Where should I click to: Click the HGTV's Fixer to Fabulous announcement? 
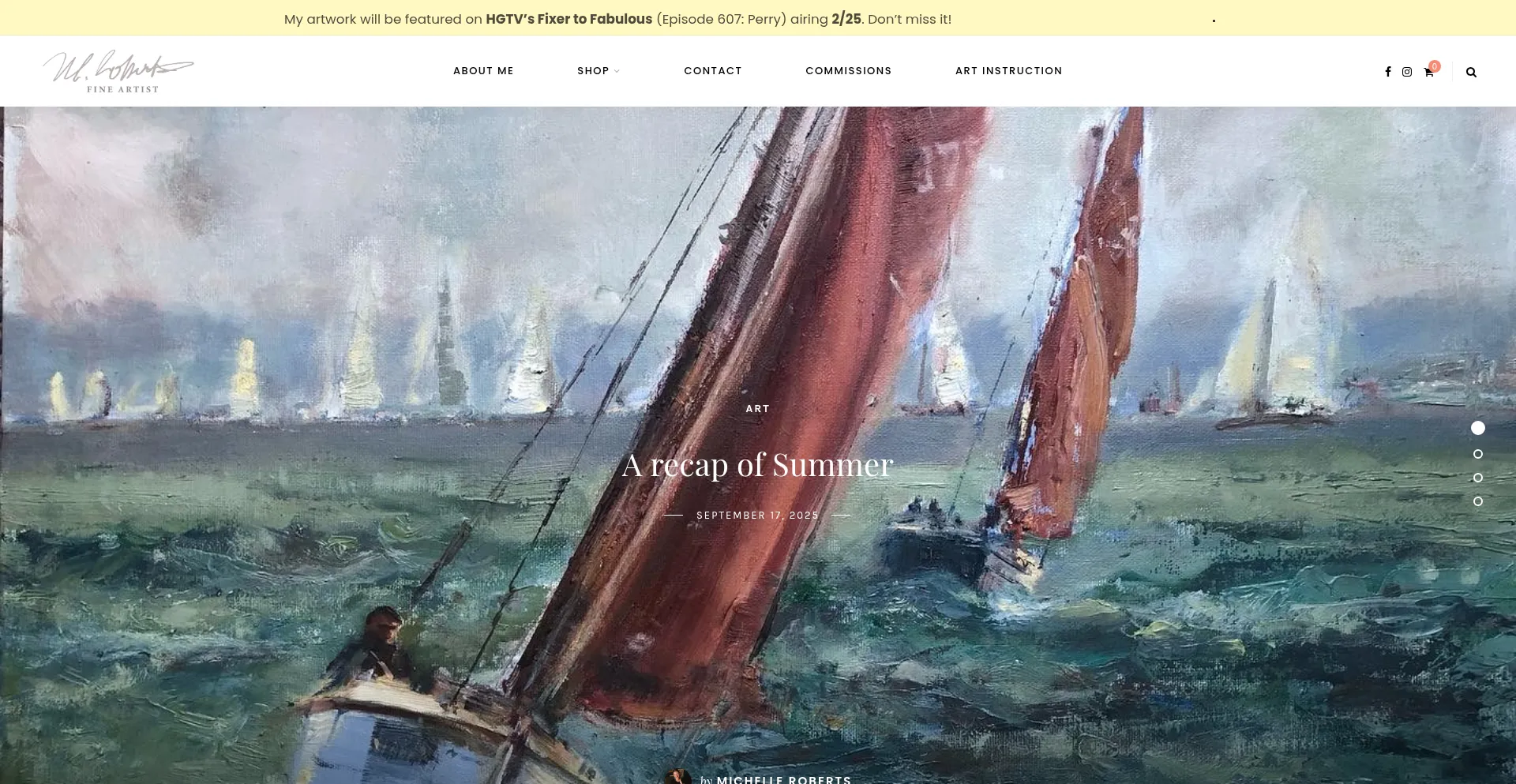569,19
